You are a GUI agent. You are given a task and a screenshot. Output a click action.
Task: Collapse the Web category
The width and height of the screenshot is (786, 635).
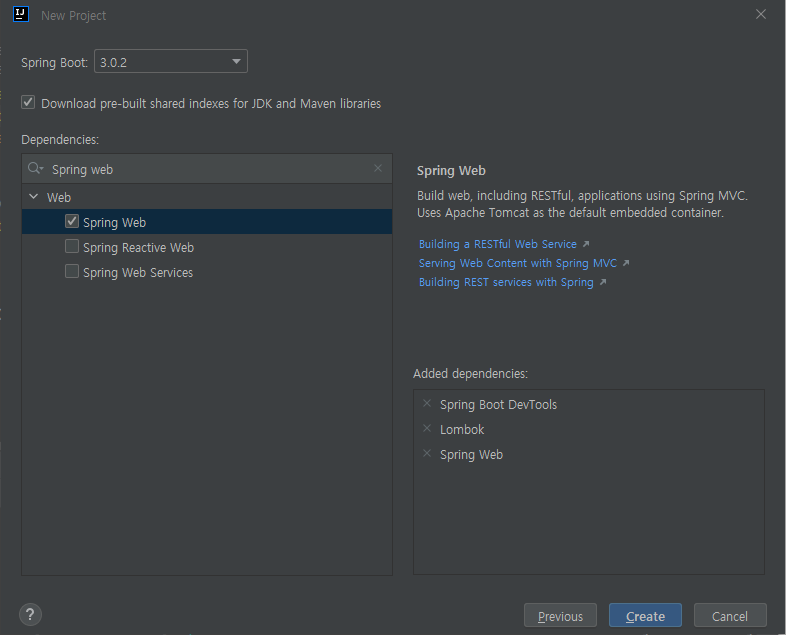(x=34, y=196)
